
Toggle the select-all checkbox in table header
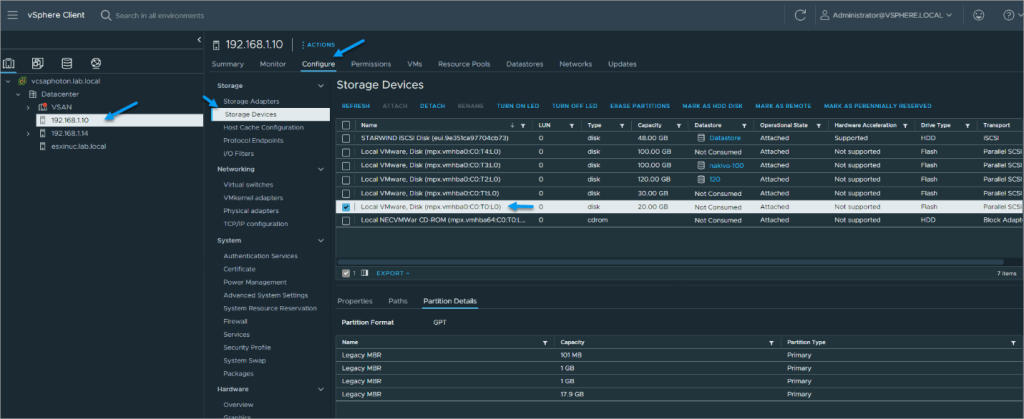tap(345, 125)
